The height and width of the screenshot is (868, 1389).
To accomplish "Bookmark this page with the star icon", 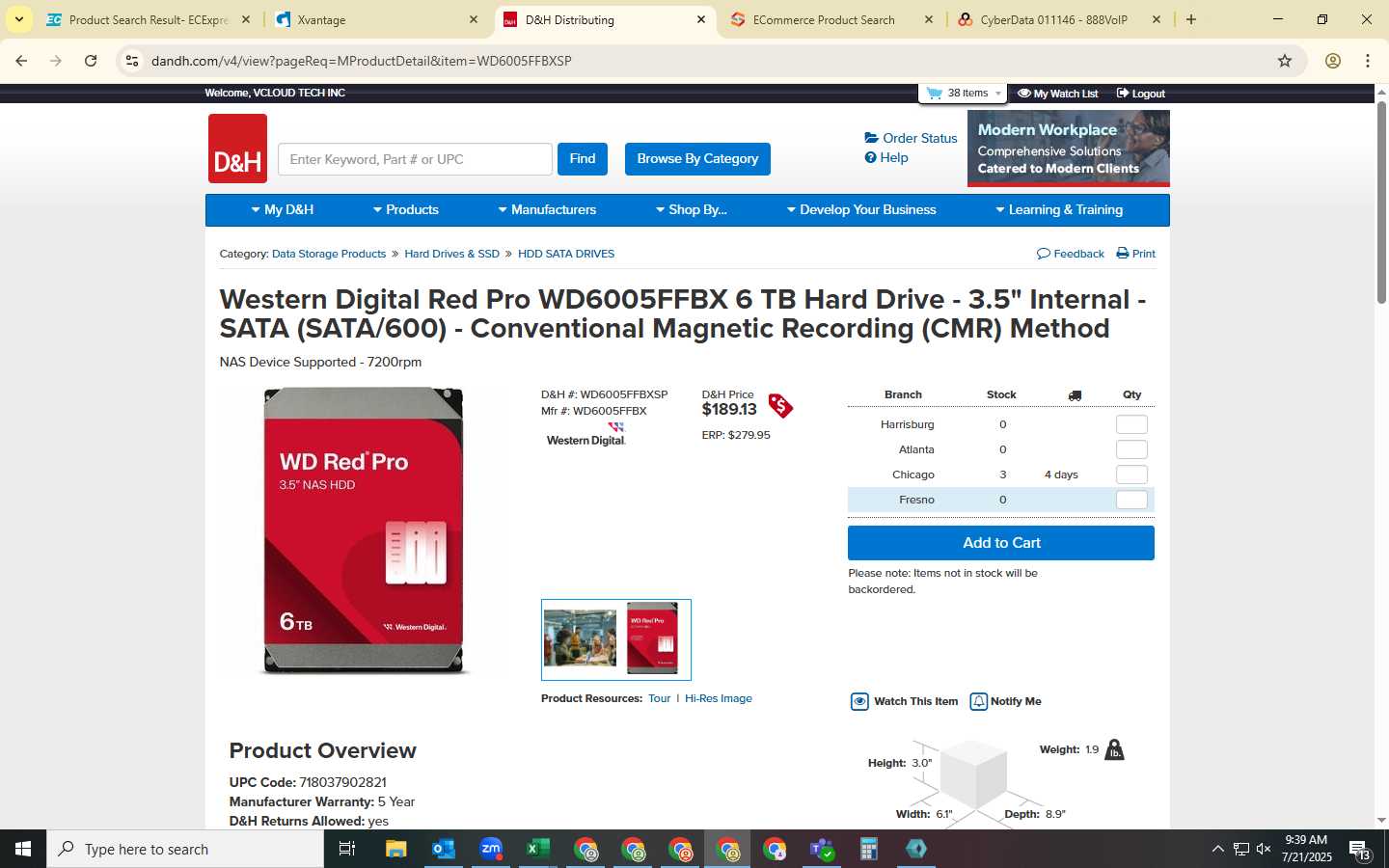I will coord(1285,61).
